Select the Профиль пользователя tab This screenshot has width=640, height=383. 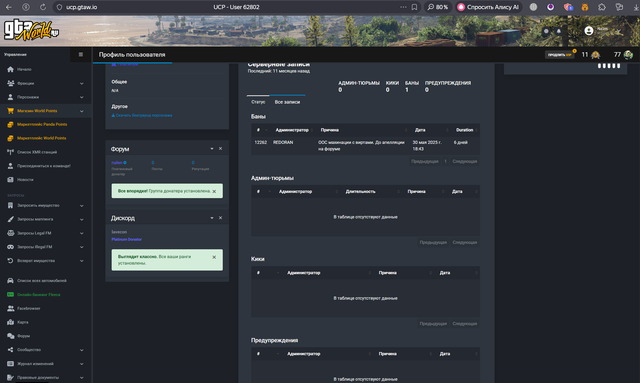pyautogui.click(x=132, y=55)
